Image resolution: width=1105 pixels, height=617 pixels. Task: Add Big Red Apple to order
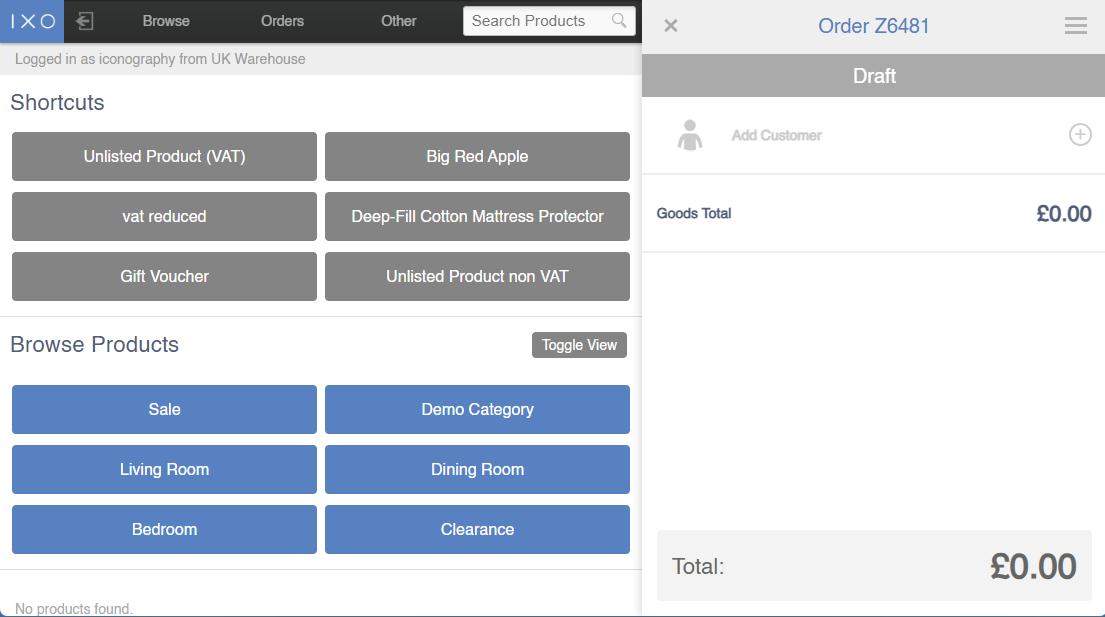pos(477,157)
